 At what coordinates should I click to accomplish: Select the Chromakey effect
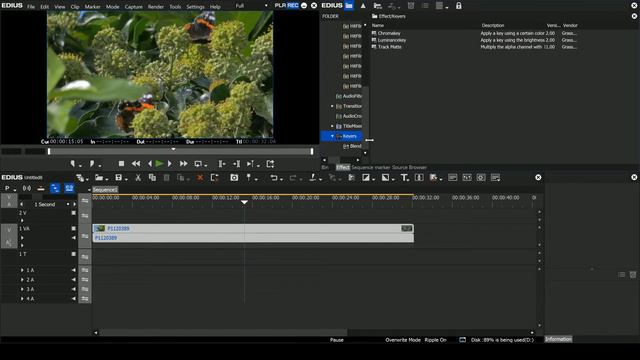(x=389, y=33)
